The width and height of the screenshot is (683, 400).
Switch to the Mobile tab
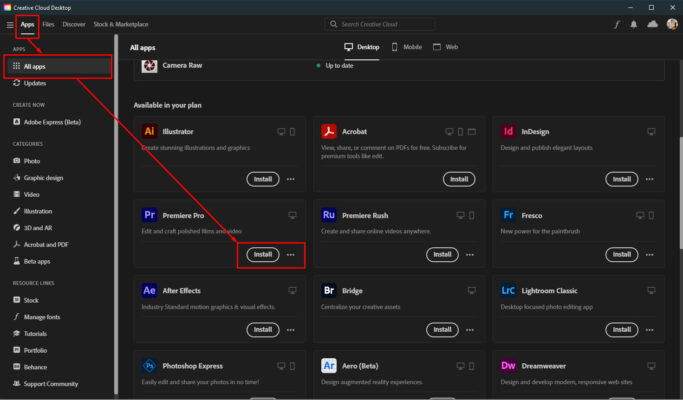pyautogui.click(x=408, y=47)
